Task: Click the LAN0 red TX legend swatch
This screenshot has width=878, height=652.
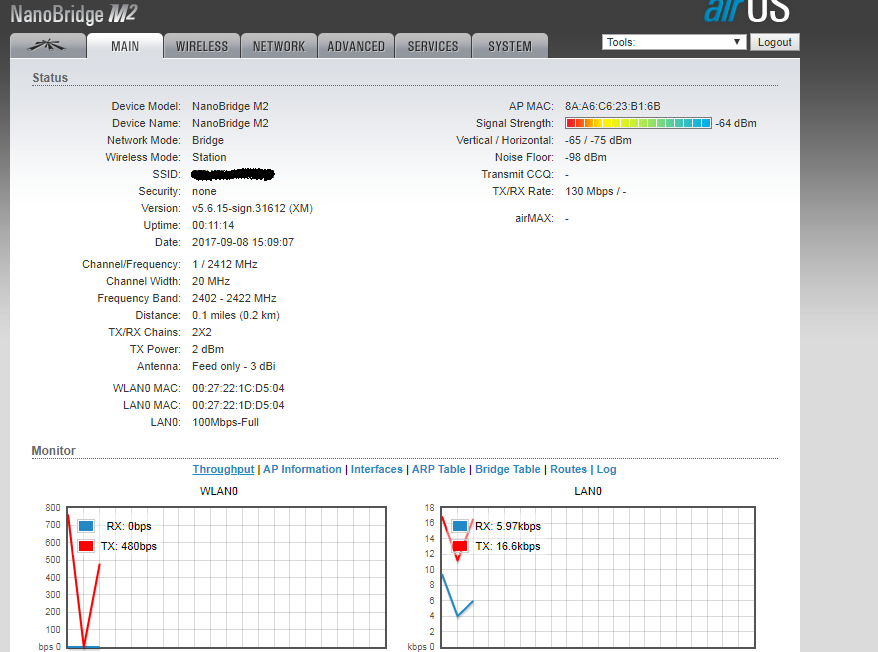Action: tap(460, 546)
